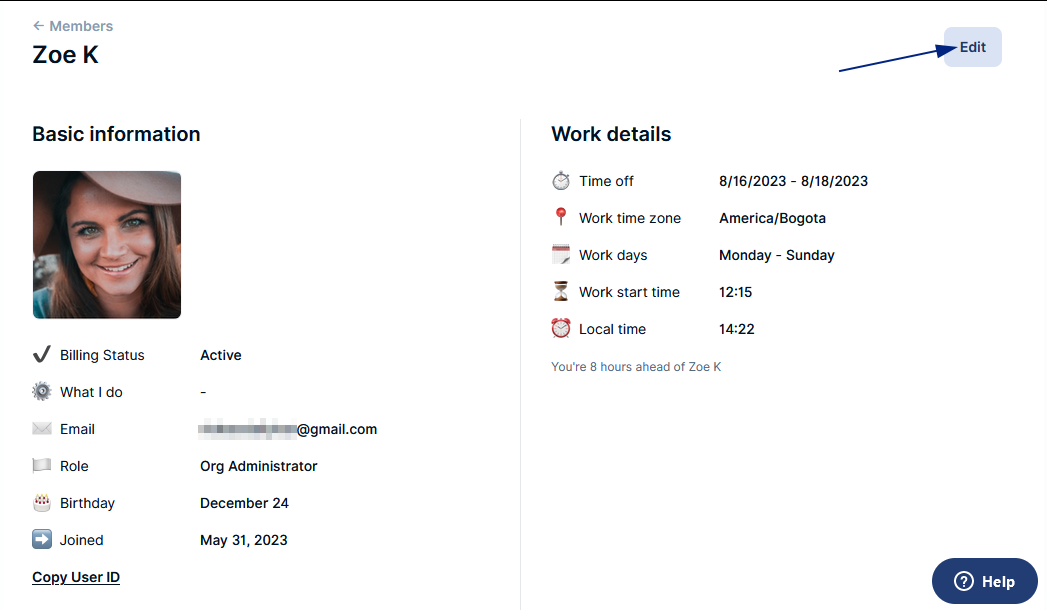Click the America/Bogota time zone value
The width and height of the screenshot is (1047, 610).
pos(772,218)
